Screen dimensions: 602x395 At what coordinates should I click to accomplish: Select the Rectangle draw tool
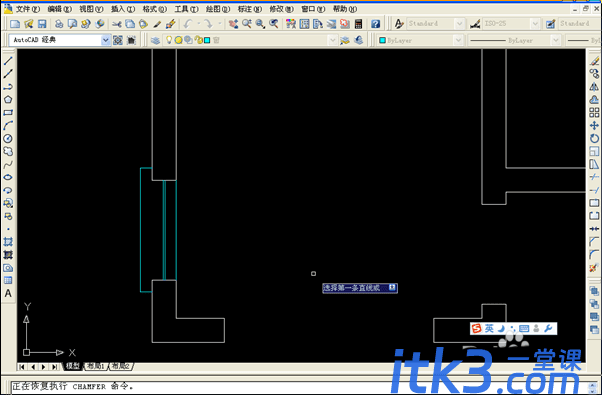coord(8,112)
